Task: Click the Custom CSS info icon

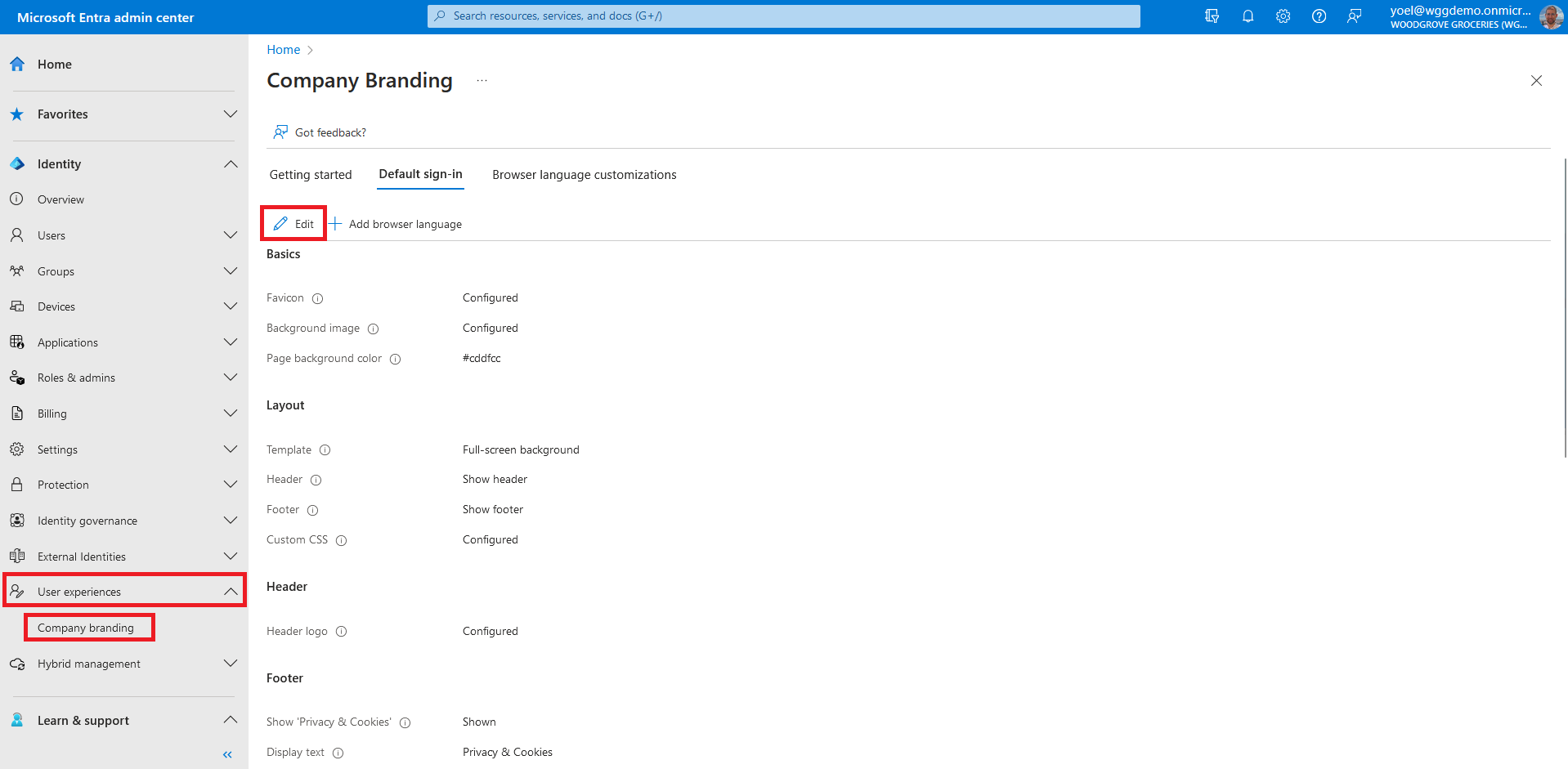Action: (x=342, y=541)
